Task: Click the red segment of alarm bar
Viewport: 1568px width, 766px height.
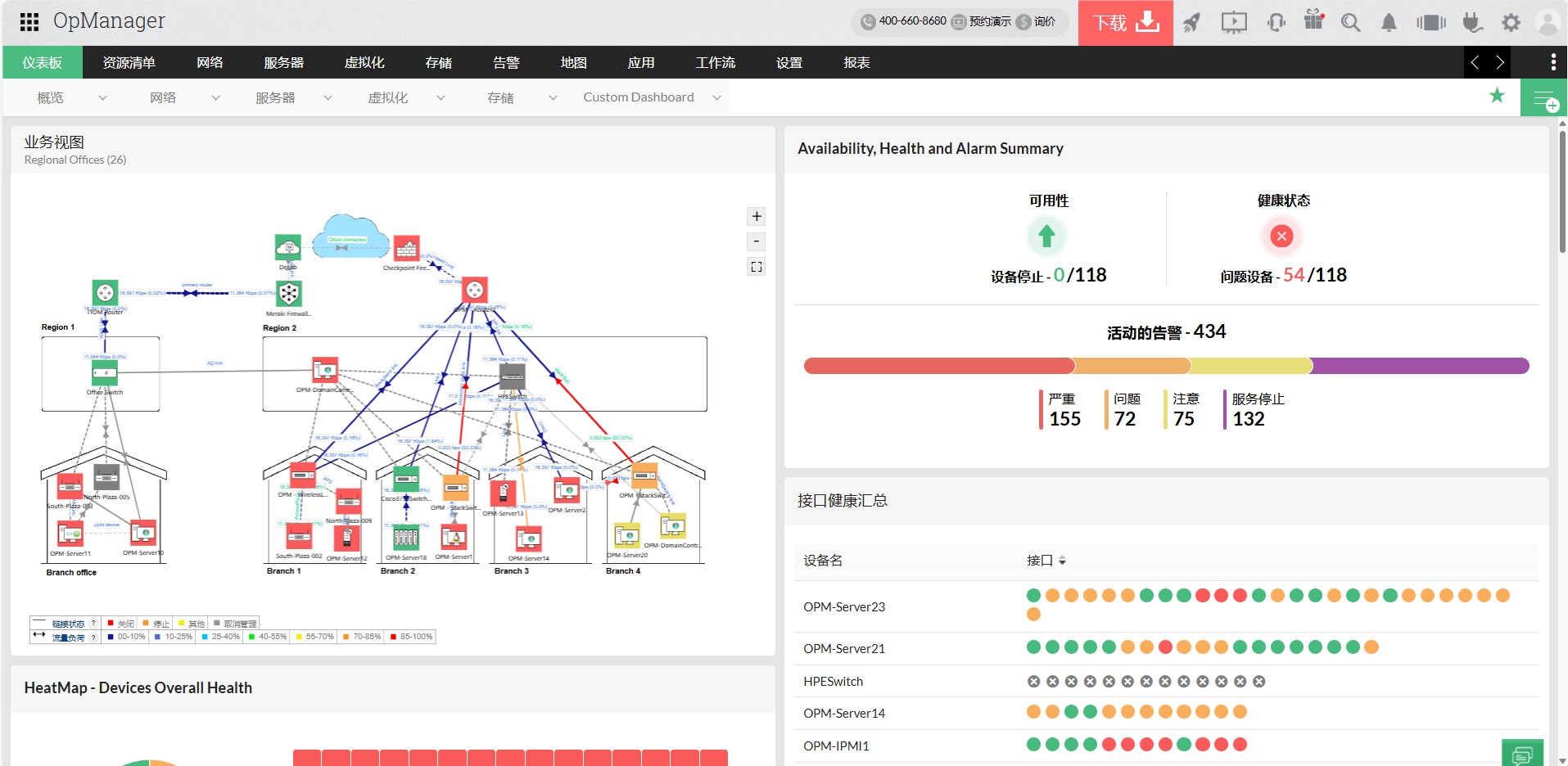Action: (938, 366)
